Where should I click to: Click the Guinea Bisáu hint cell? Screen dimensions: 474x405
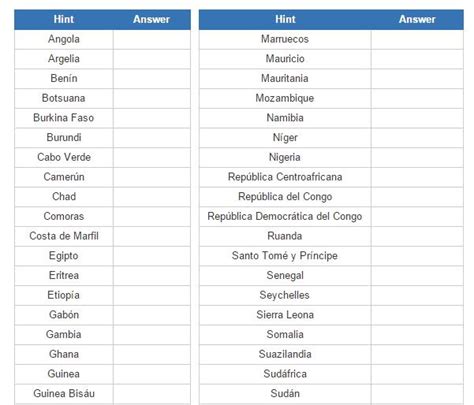pos(64,394)
